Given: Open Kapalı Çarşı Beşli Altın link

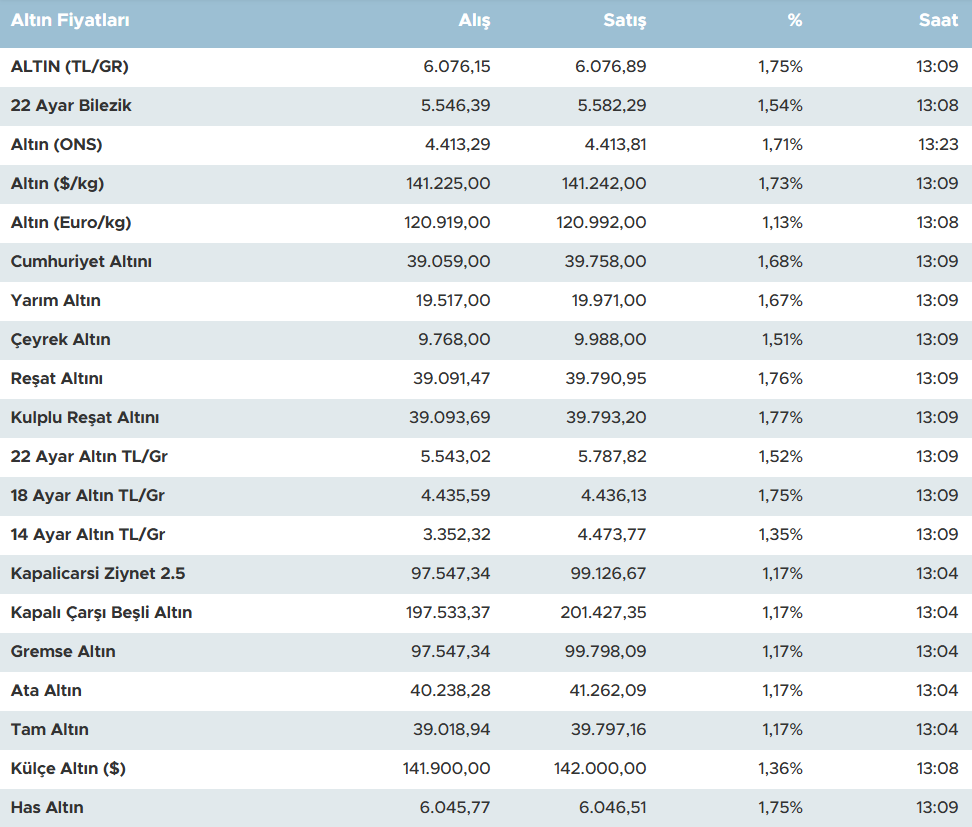Looking at the screenshot, I should click(101, 612).
